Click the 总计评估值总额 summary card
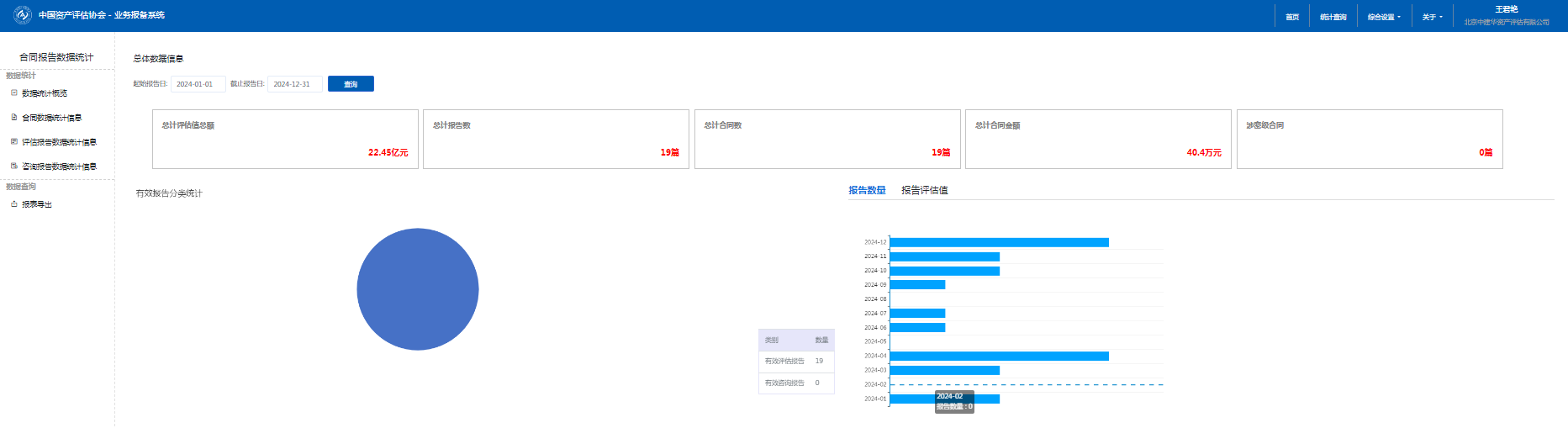 285,139
